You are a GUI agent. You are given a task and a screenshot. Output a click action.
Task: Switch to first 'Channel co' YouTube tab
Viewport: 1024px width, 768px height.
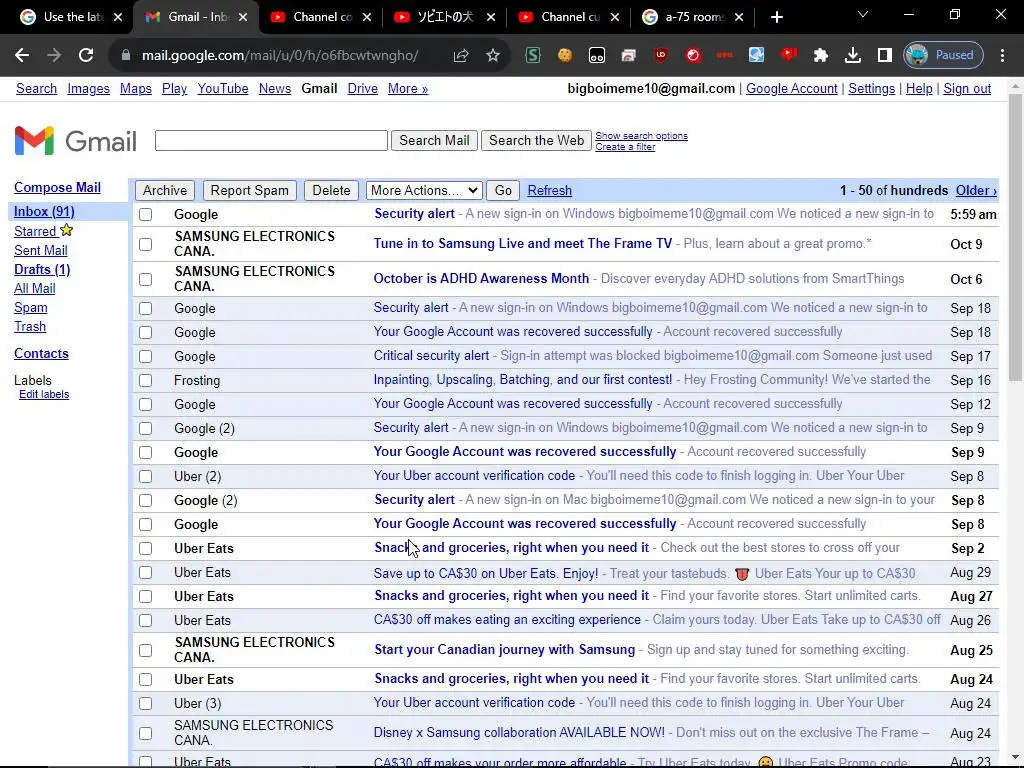pyautogui.click(x=321, y=17)
